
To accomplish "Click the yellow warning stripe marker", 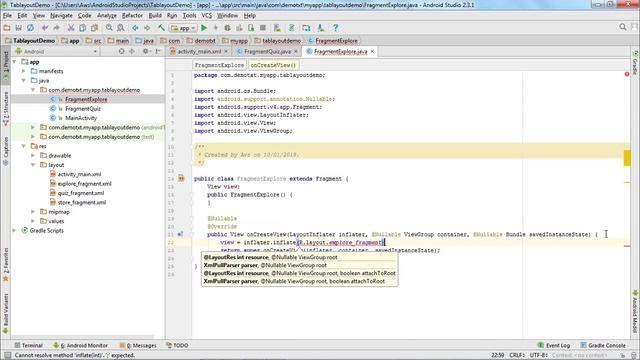I will click(627, 158).
